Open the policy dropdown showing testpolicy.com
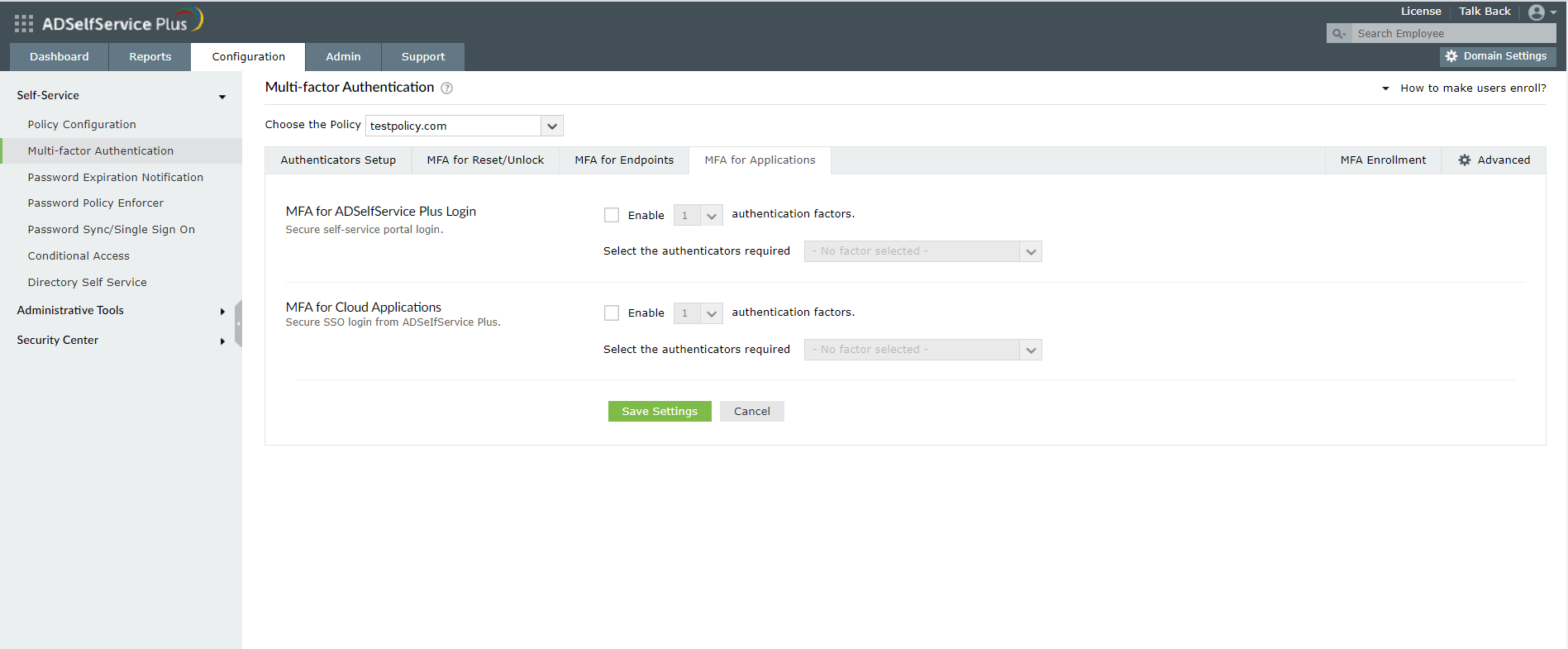The height and width of the screenshot is (649, 1568). click(464, 126)
